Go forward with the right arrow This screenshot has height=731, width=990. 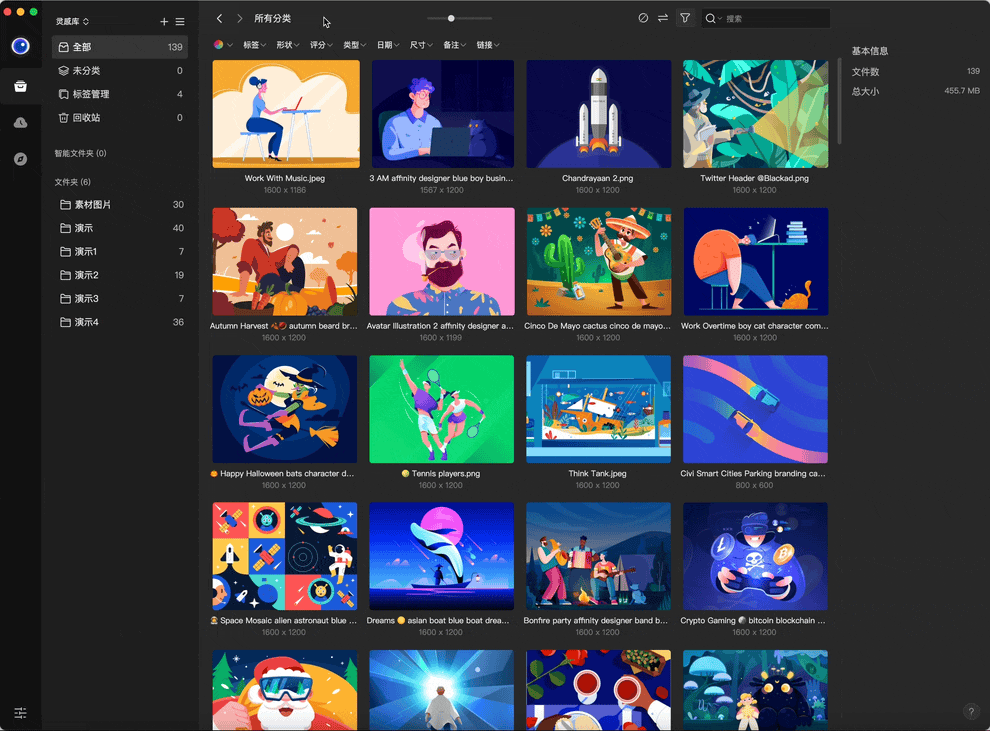point(239,18)
